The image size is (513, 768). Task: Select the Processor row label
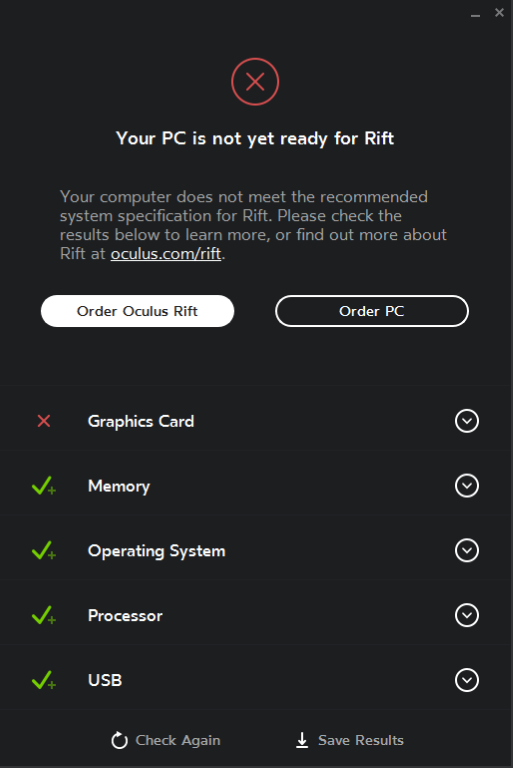[x=125, y=615]
